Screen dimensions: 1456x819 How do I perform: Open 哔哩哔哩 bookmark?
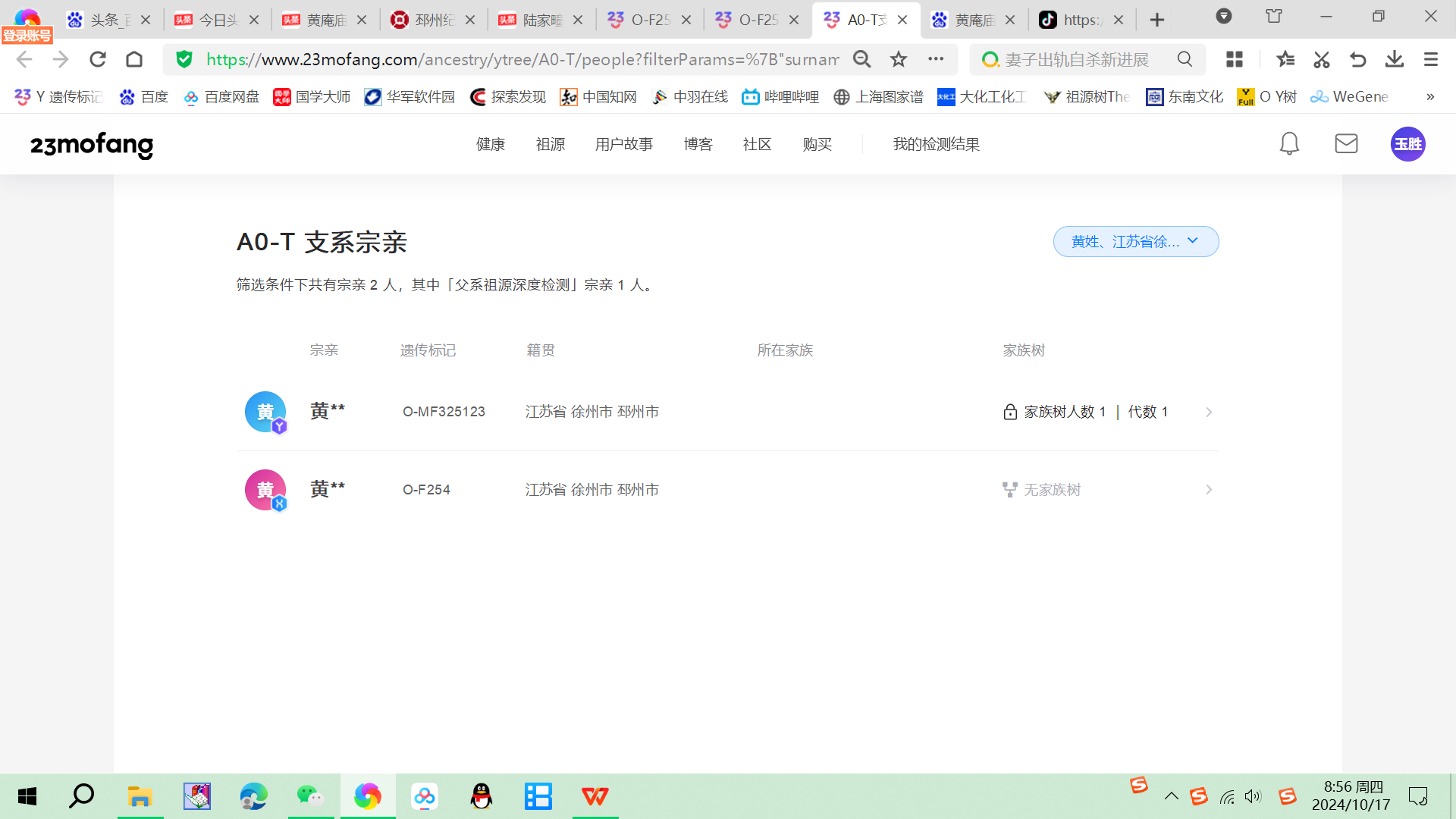point(780,96)
